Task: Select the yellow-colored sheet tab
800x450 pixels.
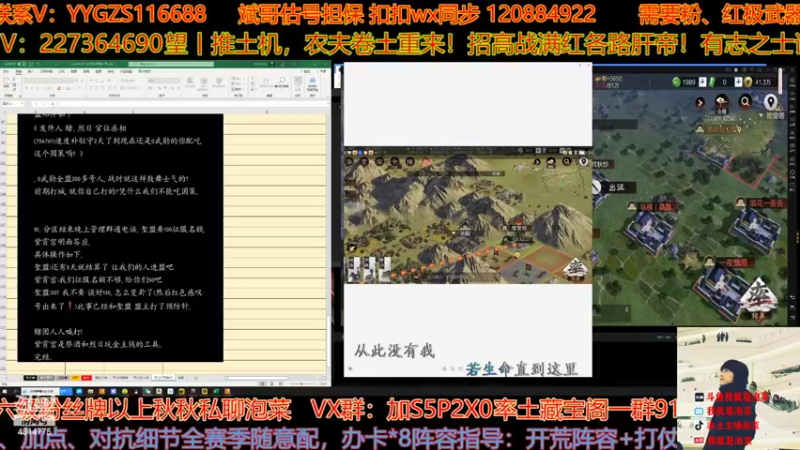Action: [x=76, y=378]
